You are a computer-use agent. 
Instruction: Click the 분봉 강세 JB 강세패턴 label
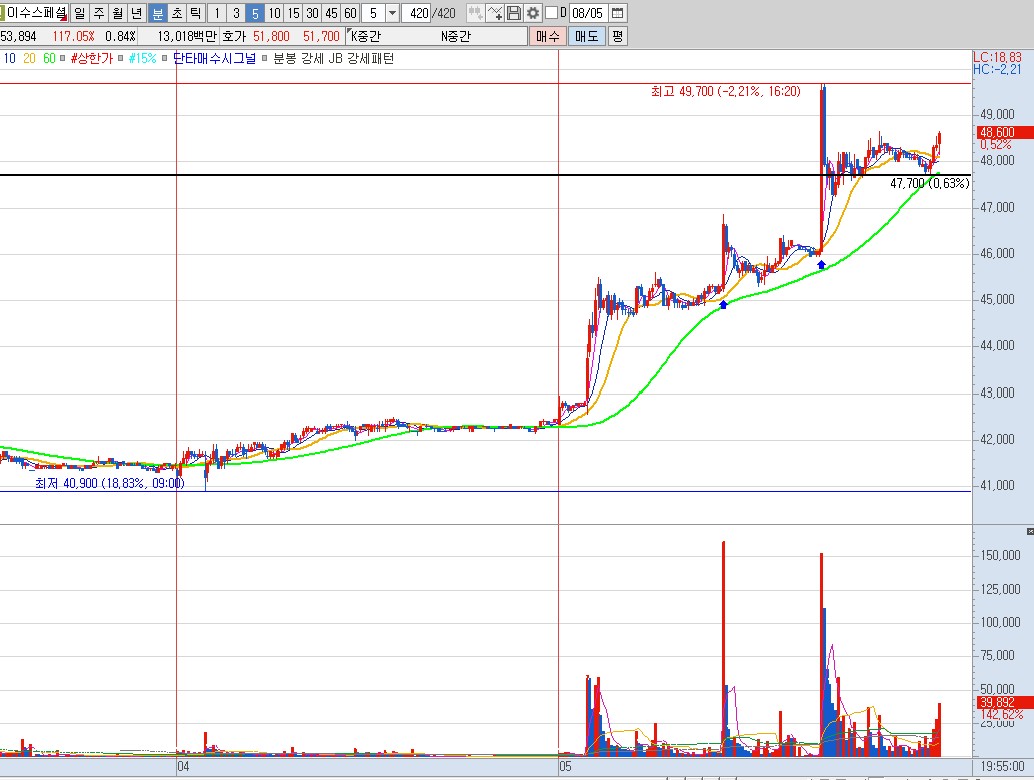coord(334,58)
